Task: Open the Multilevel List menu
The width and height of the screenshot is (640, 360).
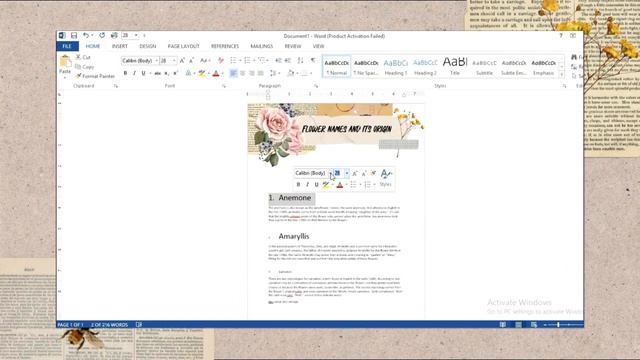Action: (x=261, y=60)
